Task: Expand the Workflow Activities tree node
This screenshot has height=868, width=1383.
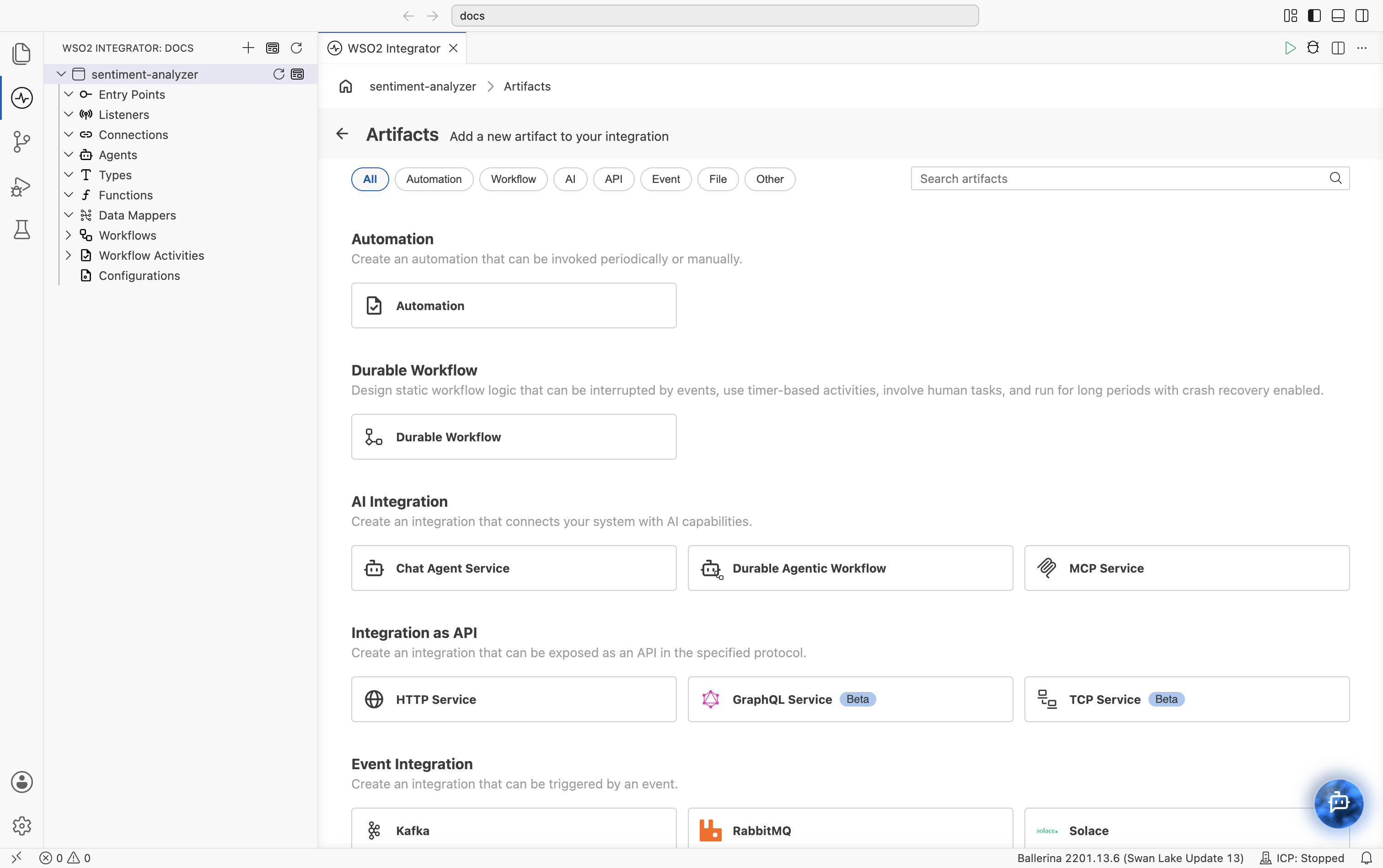Action: coord(68,255)
